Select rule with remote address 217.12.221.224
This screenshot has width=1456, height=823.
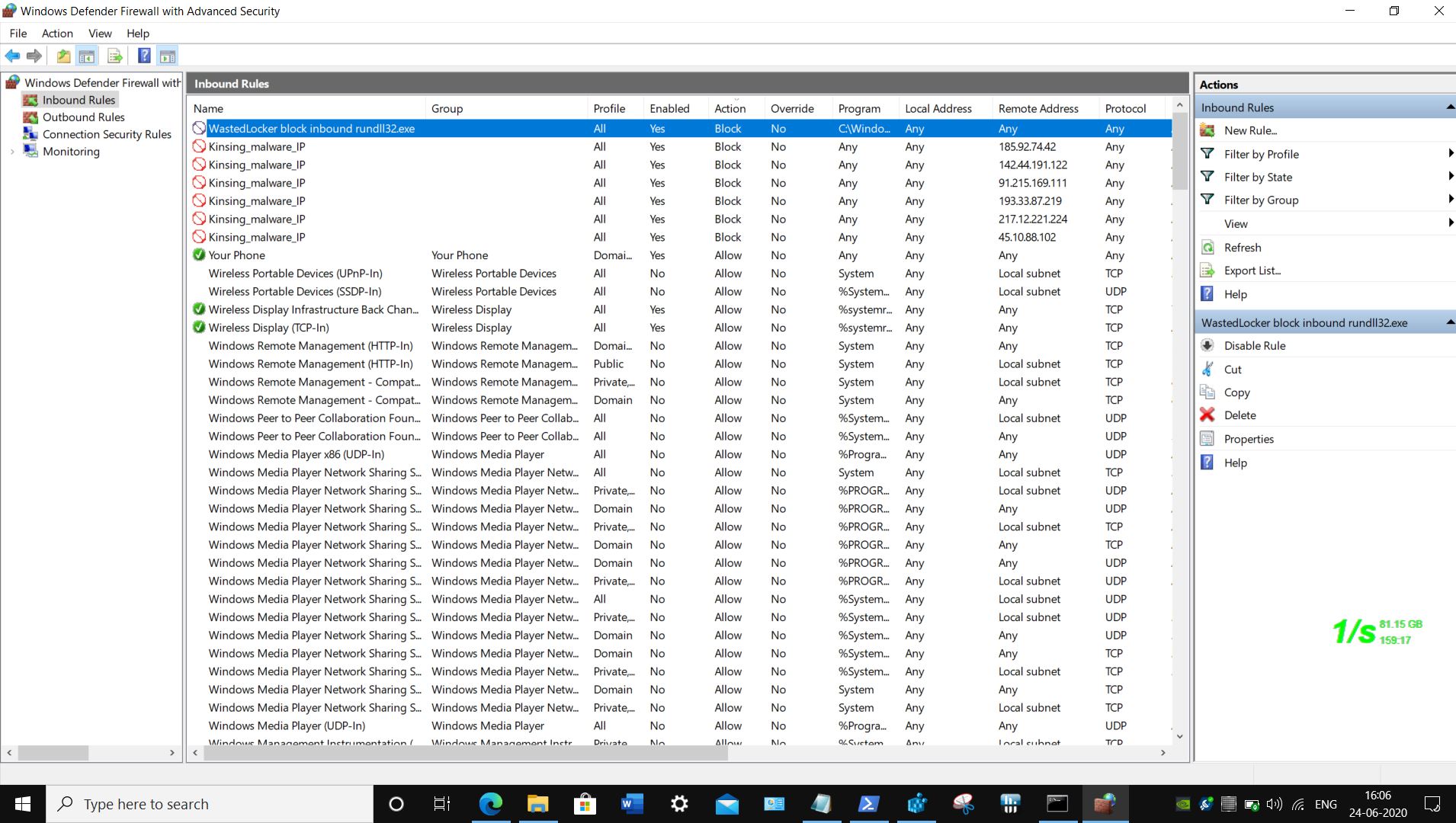tap(680, 219)
